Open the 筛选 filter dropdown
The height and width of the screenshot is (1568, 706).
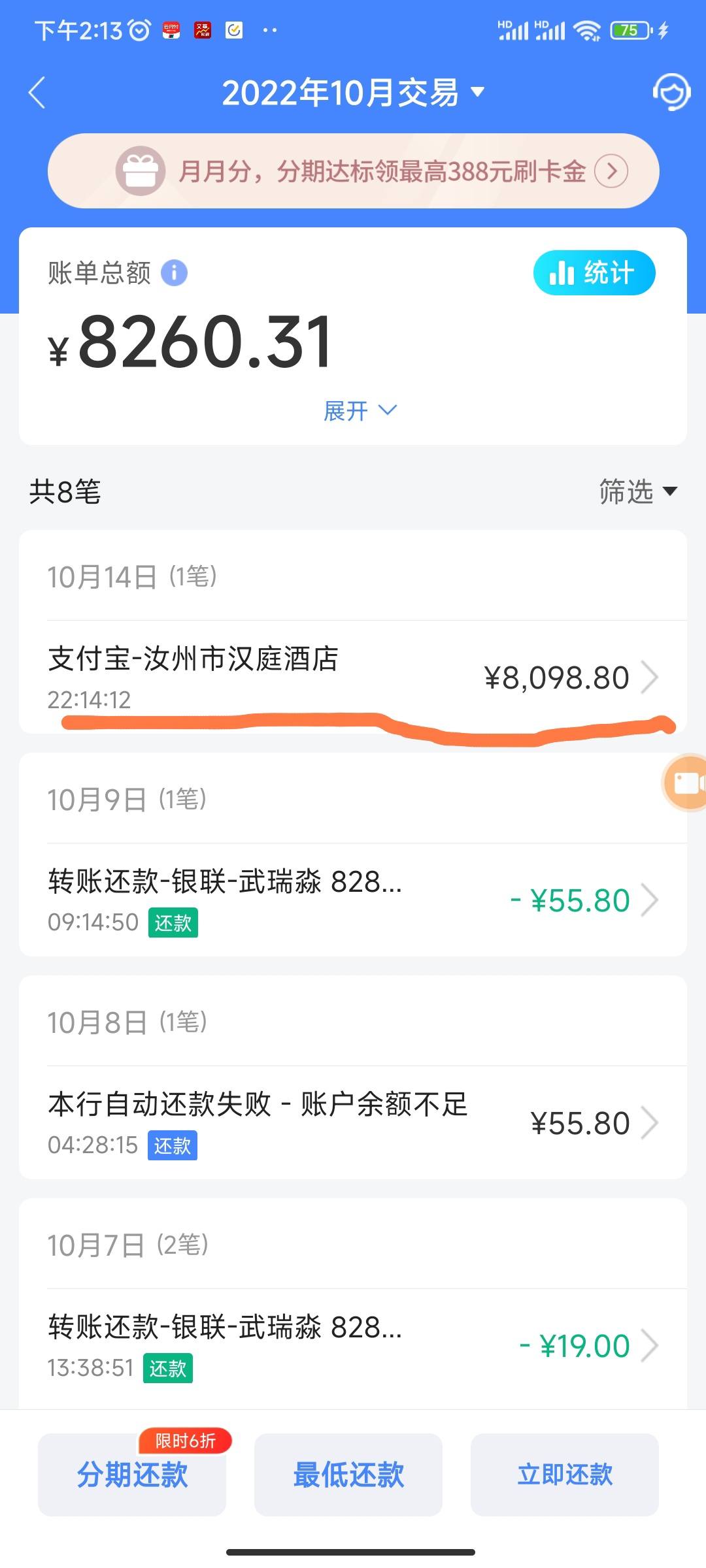coord(638,491)
